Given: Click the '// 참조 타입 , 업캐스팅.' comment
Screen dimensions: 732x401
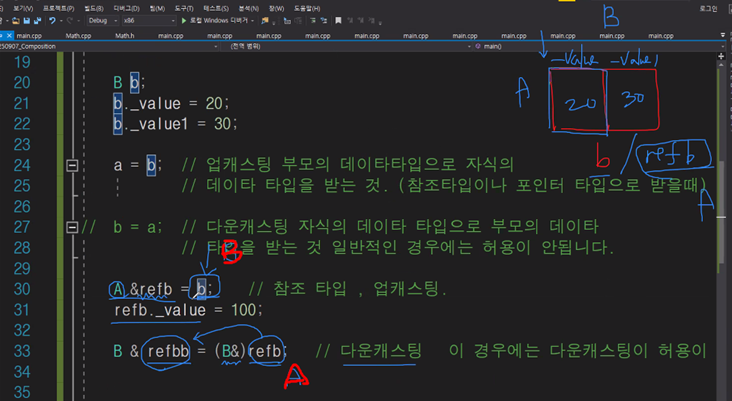Looking at the screenshot, I should (348, 289).
